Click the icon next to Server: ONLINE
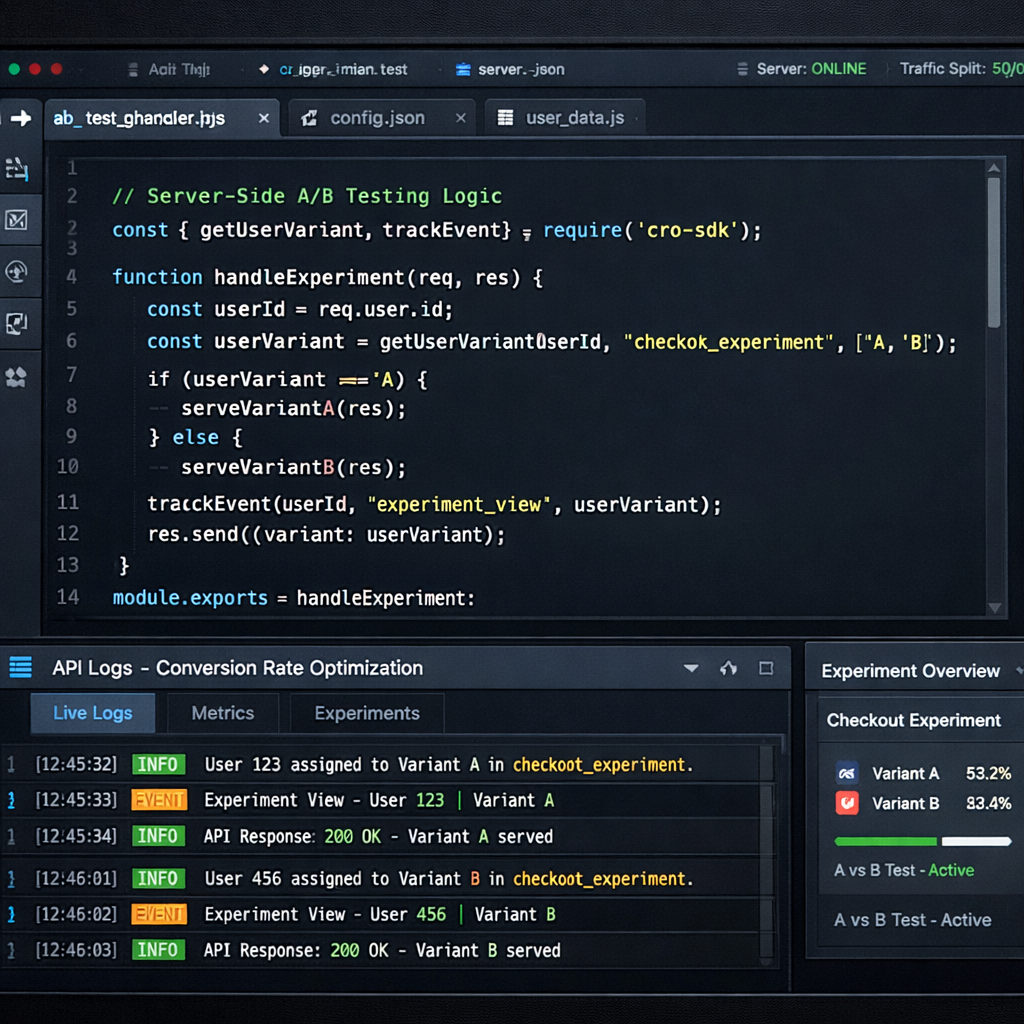This screenshot has width=1024, height=1024. (x=742, y=69)
